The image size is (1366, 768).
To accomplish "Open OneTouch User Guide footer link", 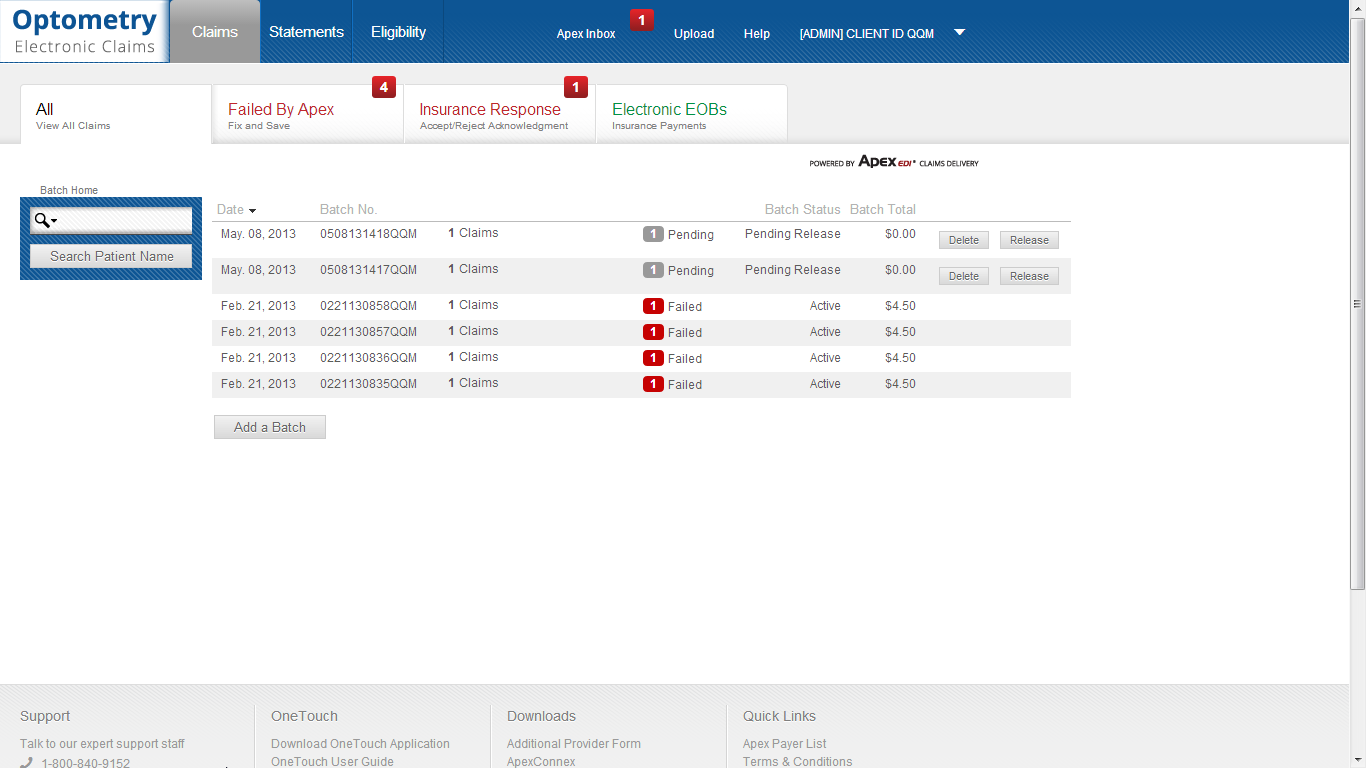I will [x=332, y=761].
